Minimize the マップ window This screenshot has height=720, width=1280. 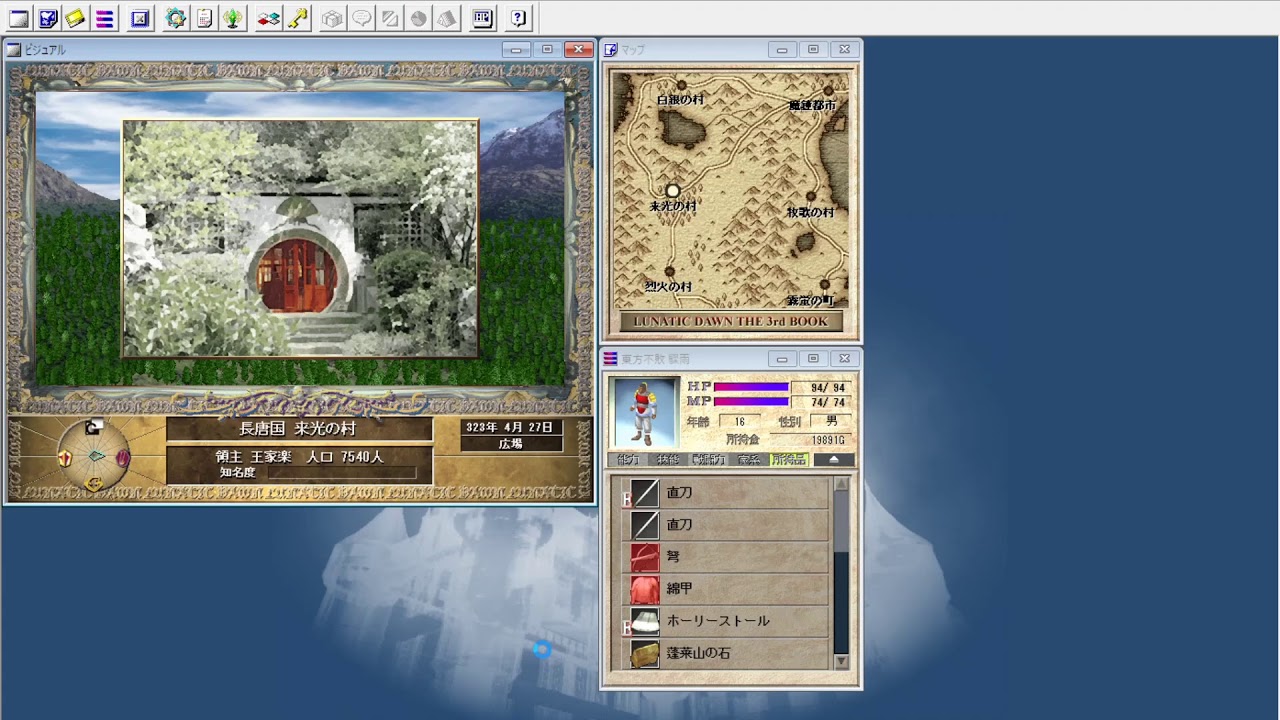click(782, 50)
